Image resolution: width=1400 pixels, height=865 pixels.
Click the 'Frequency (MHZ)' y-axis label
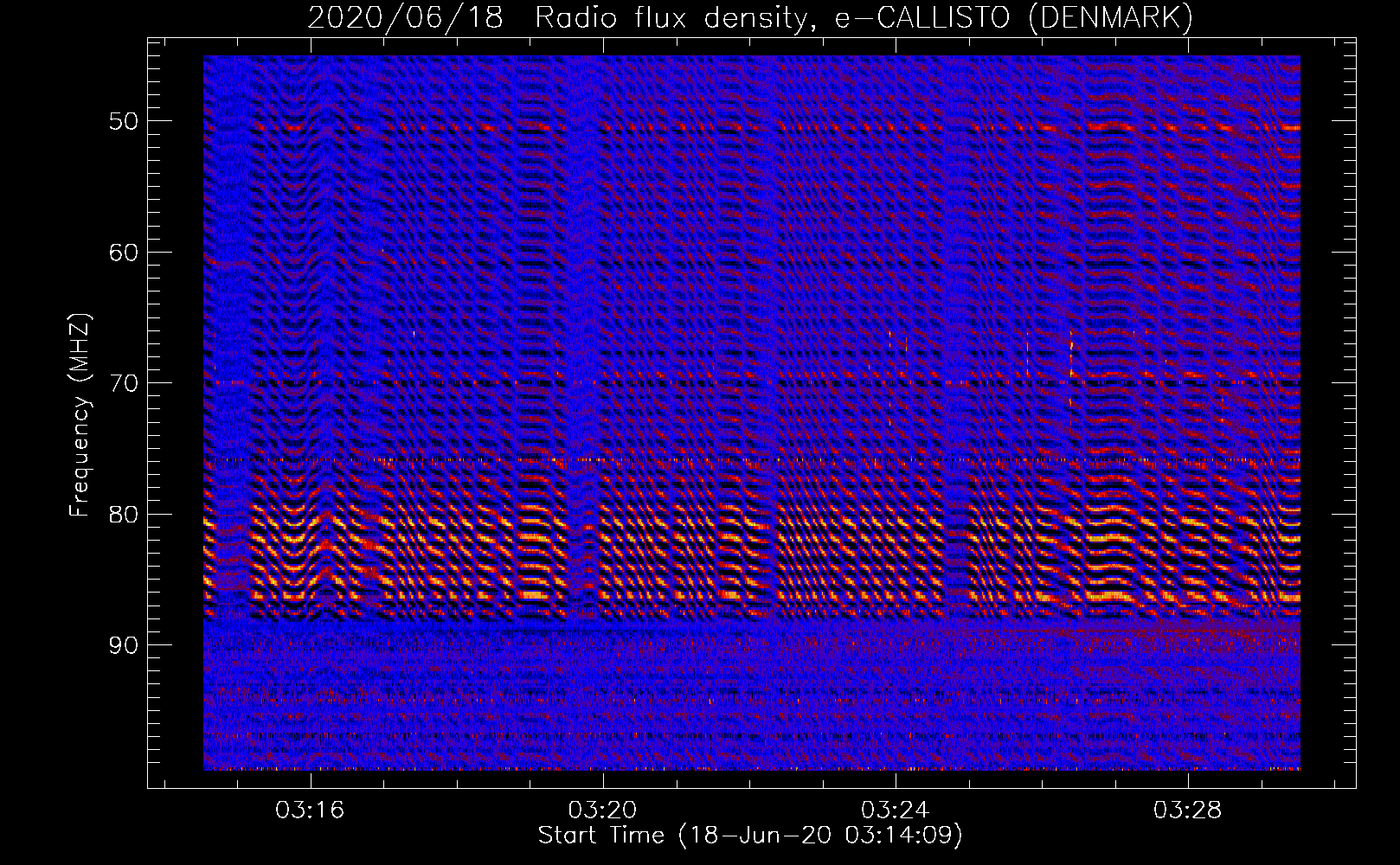(x=80, y=415)
